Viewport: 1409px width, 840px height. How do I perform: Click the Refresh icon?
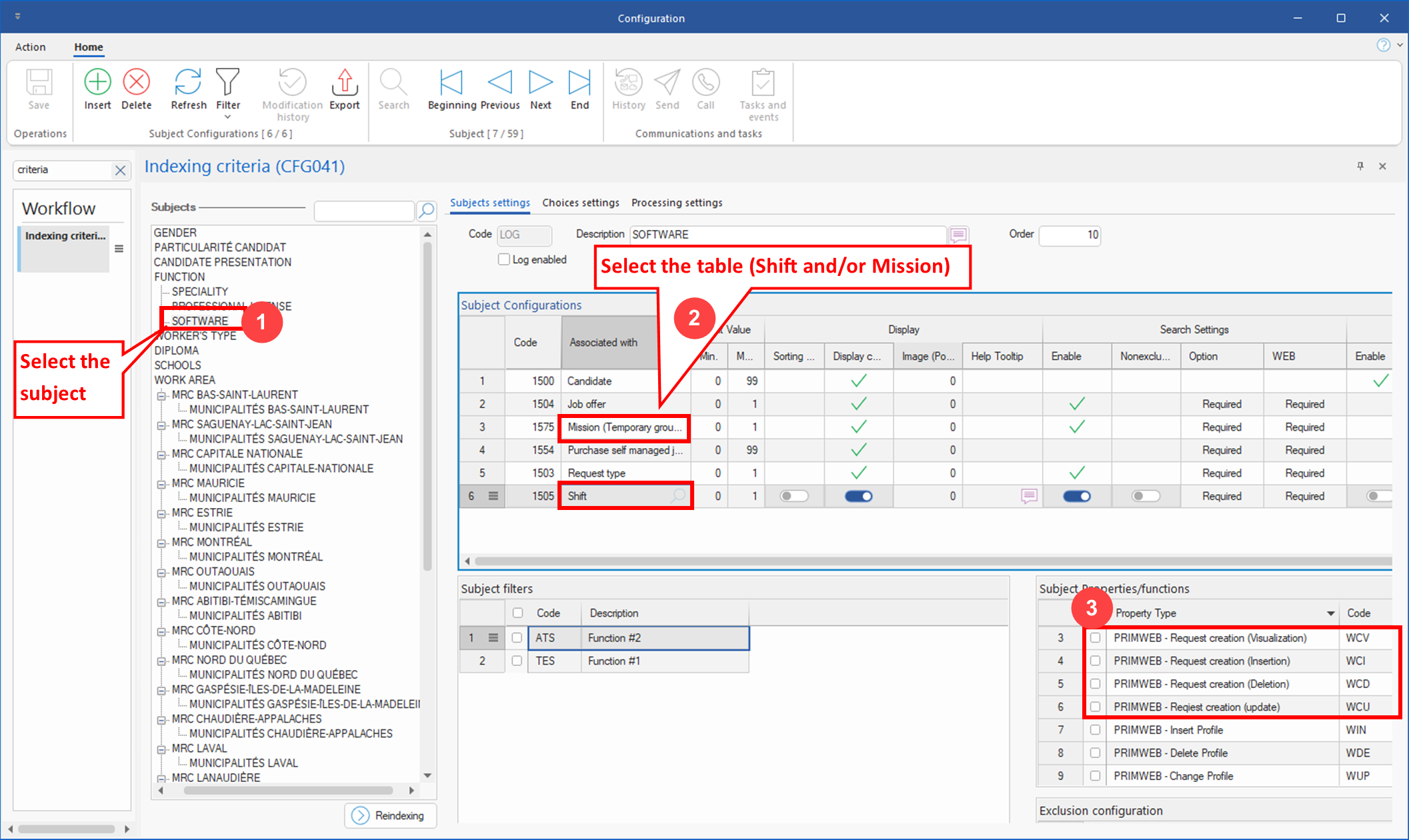pyautogui.click(x=188, y=83)
